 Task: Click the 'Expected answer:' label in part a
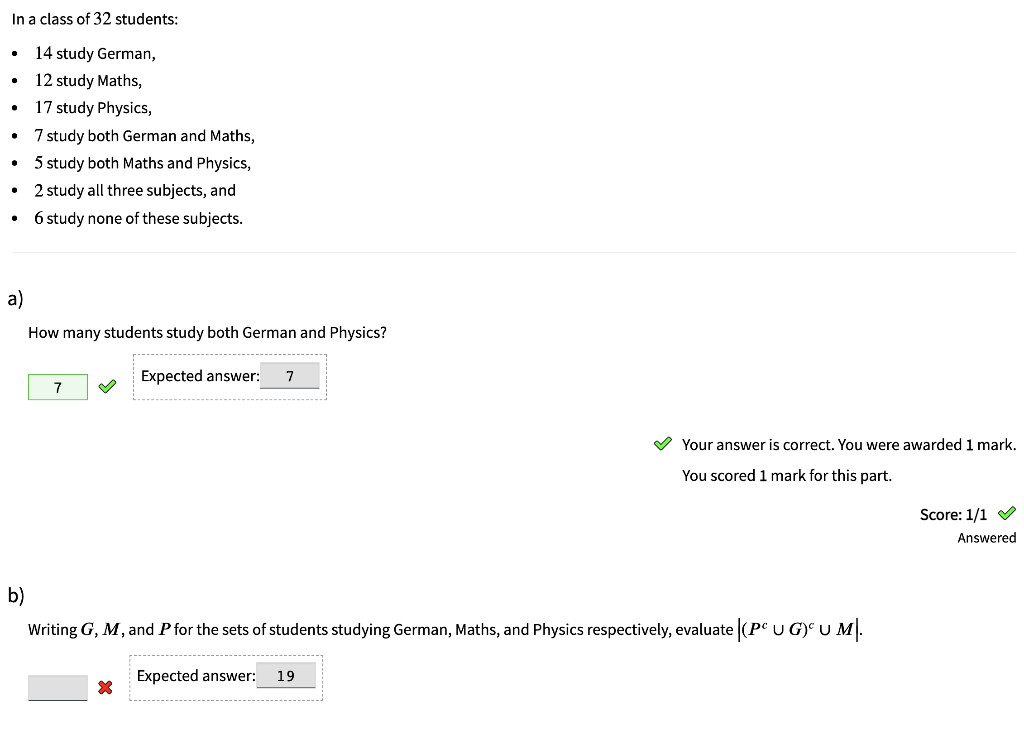pyautogui.click(x=200, y=376)
